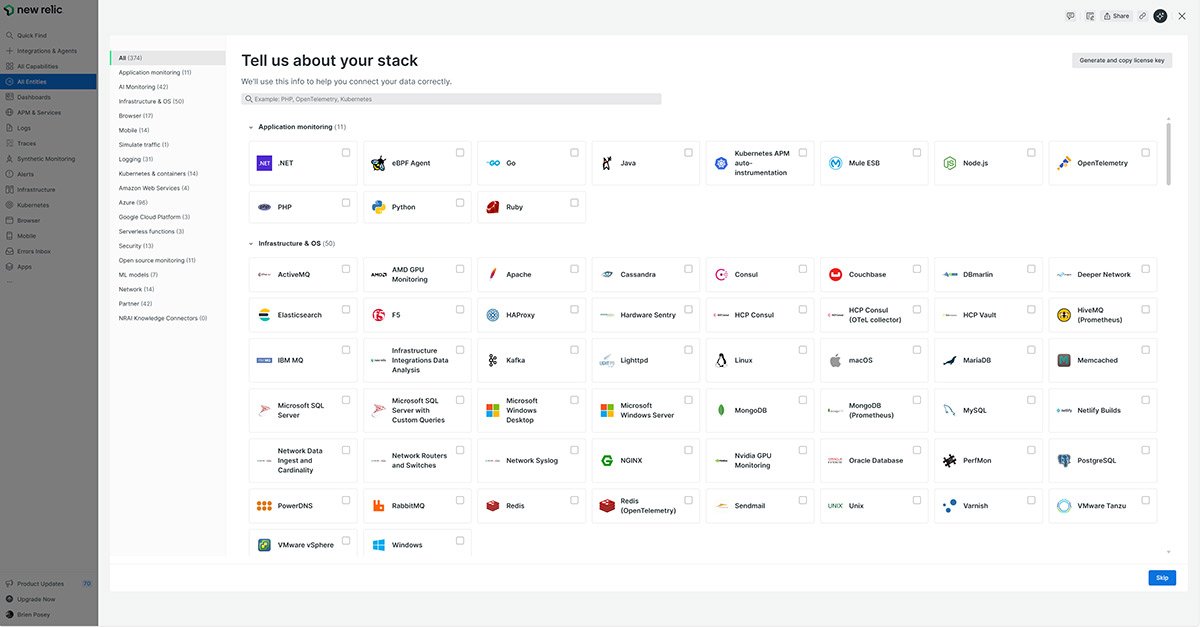Click the macOS apple icon

tap(836, 360)
